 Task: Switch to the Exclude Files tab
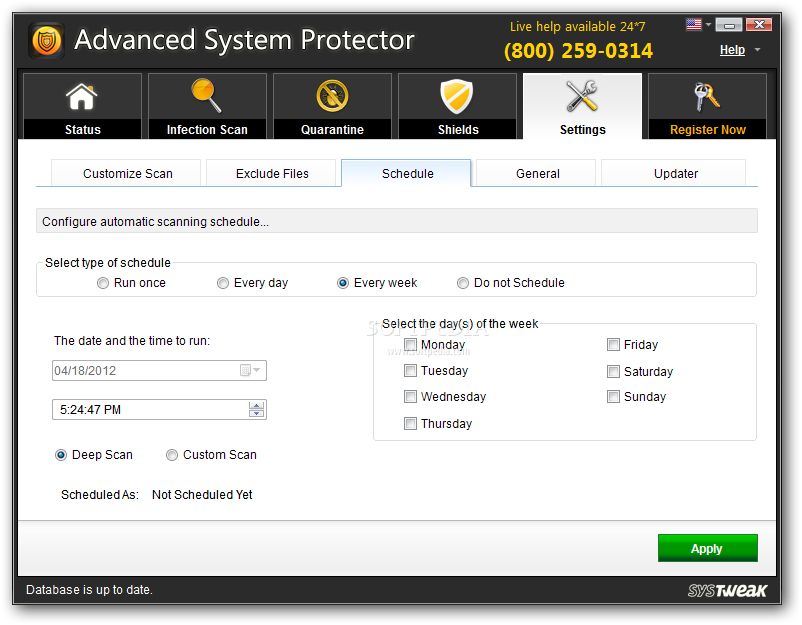(x=271, y=173)
